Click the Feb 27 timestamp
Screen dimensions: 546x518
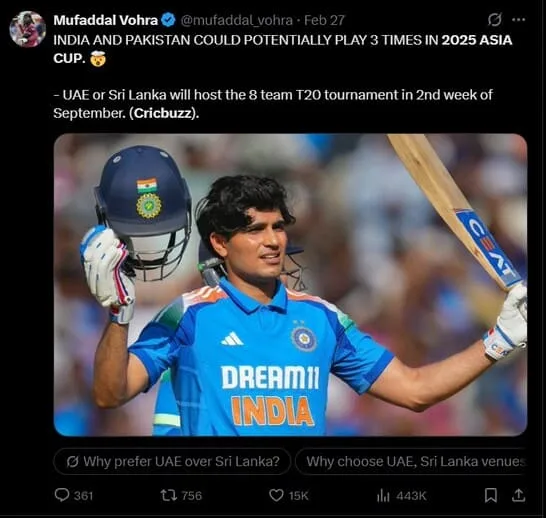click(x=324, y=20)
